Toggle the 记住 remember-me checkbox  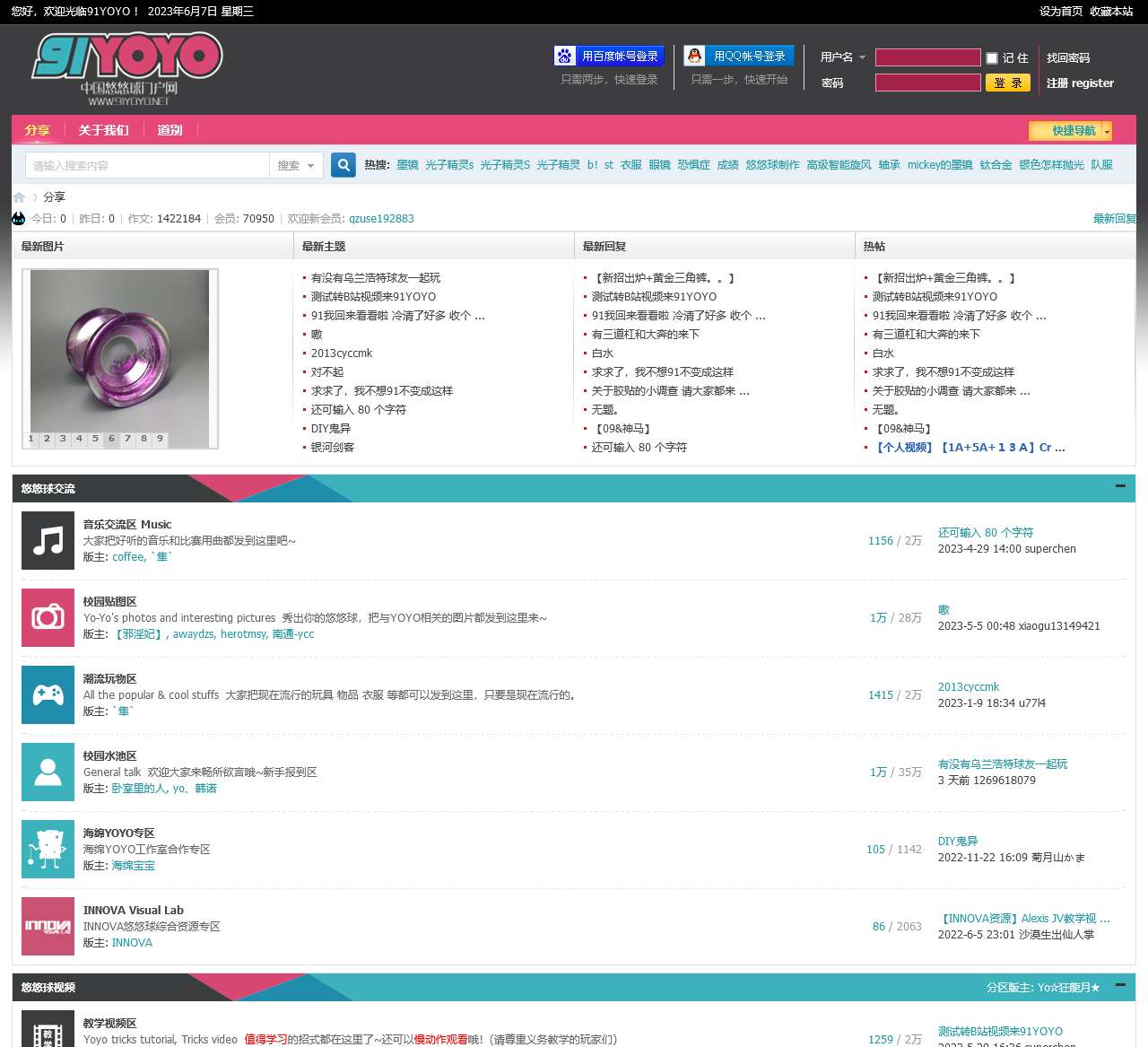click(992, 57)
